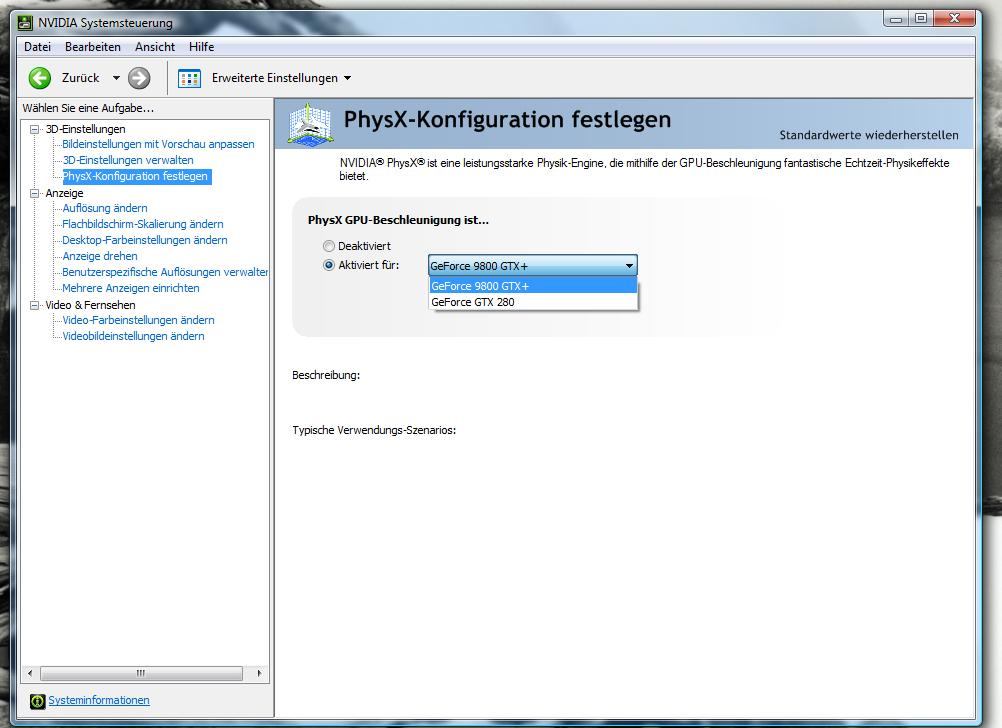This screenshot has width=1002, height=728.
Task: Open the Datei menu
Action: point(37,47)
